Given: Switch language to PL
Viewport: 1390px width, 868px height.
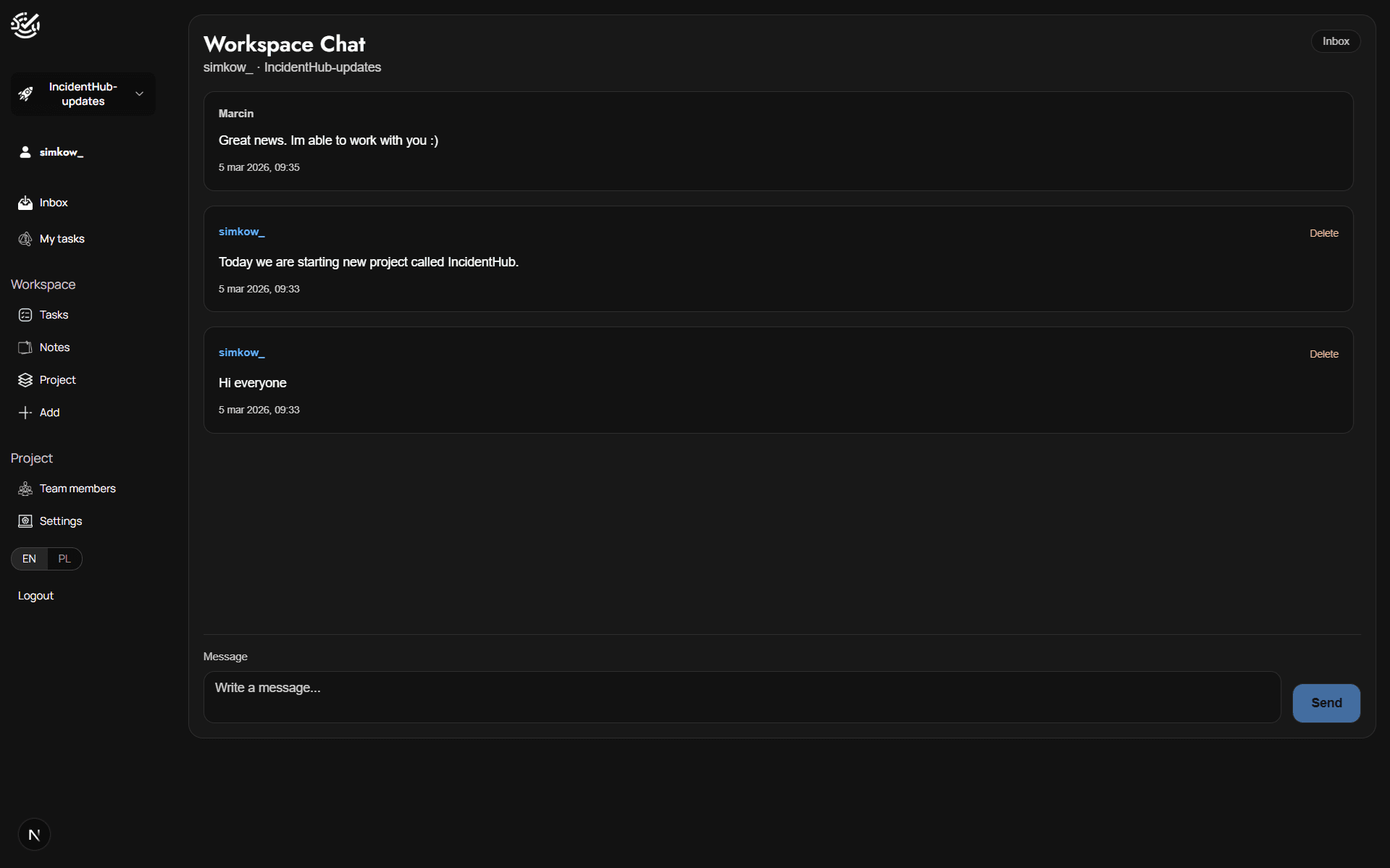Looking at the screenshot, I should click(x=64, y=559).
